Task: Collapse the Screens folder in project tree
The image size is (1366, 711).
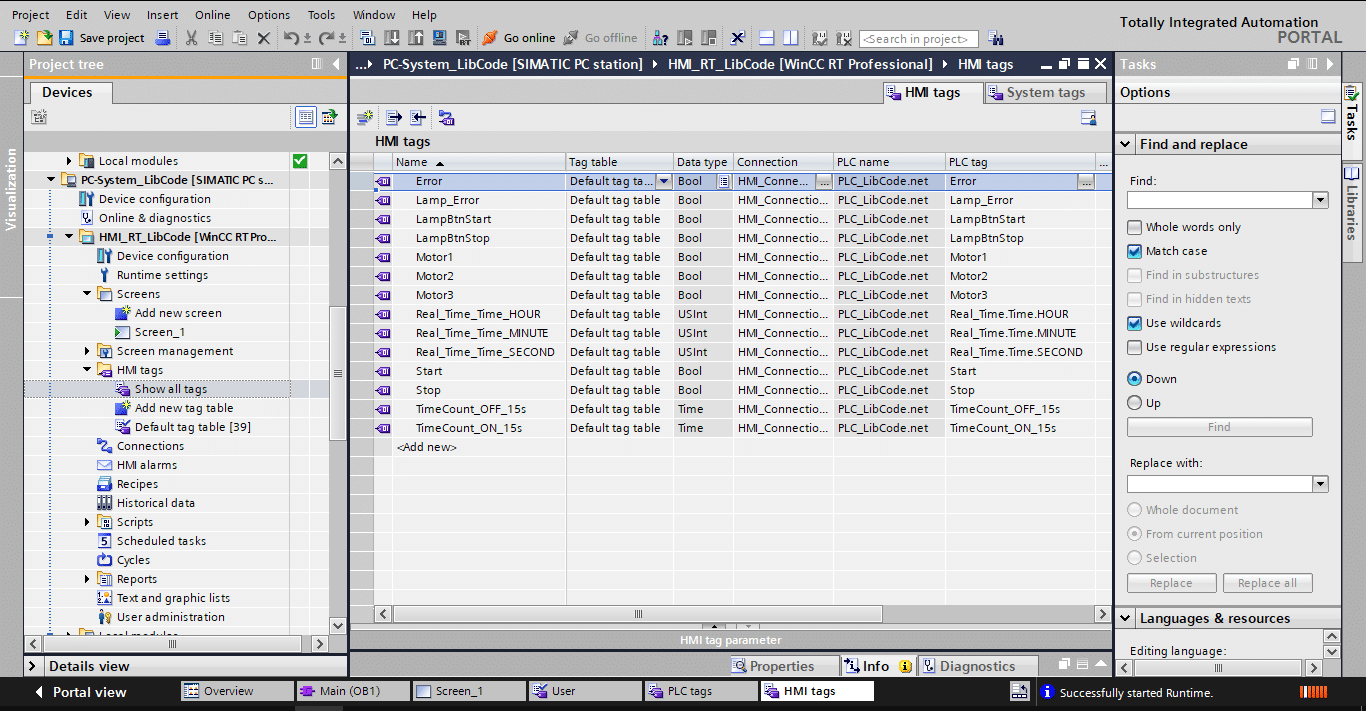Action: pos(87,294)
